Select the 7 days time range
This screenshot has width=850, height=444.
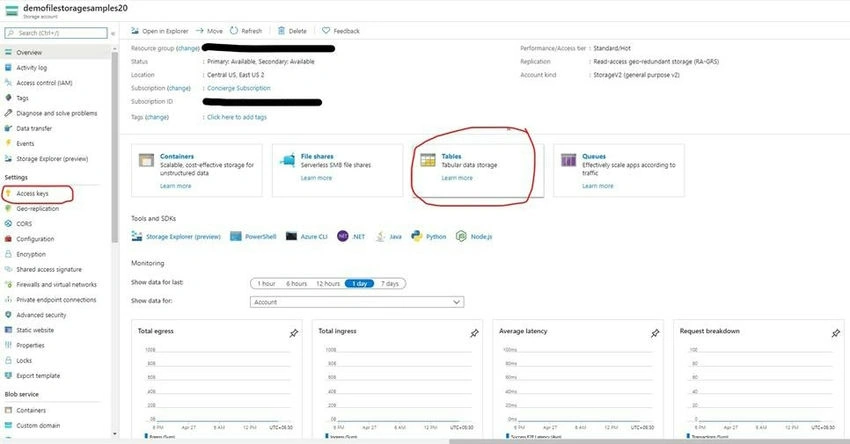389,284
